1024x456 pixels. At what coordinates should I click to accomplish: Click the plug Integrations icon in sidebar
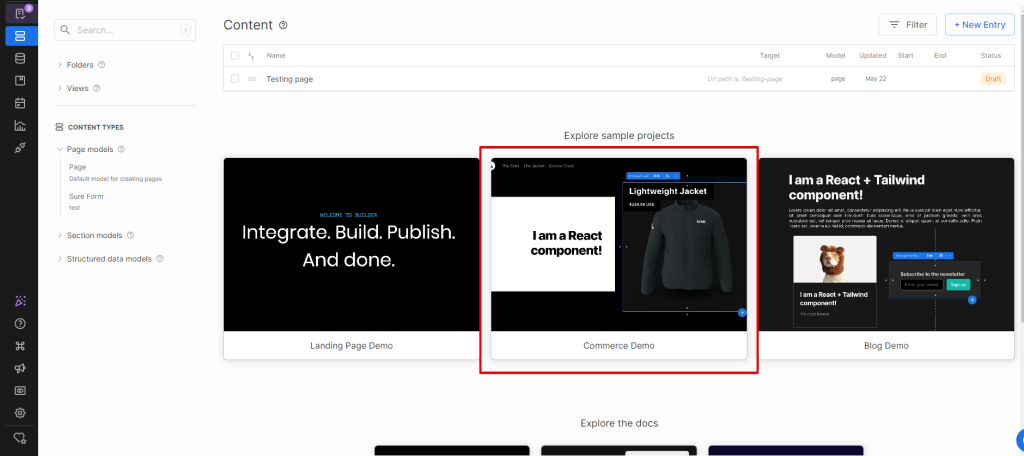[20, 148]
